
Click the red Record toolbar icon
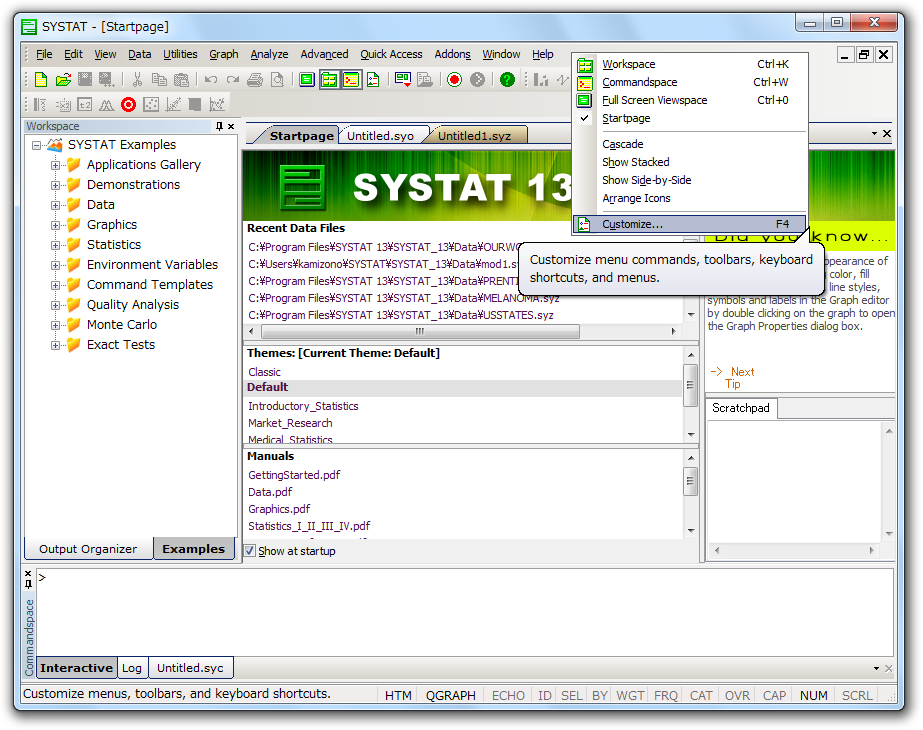(454, 79)
